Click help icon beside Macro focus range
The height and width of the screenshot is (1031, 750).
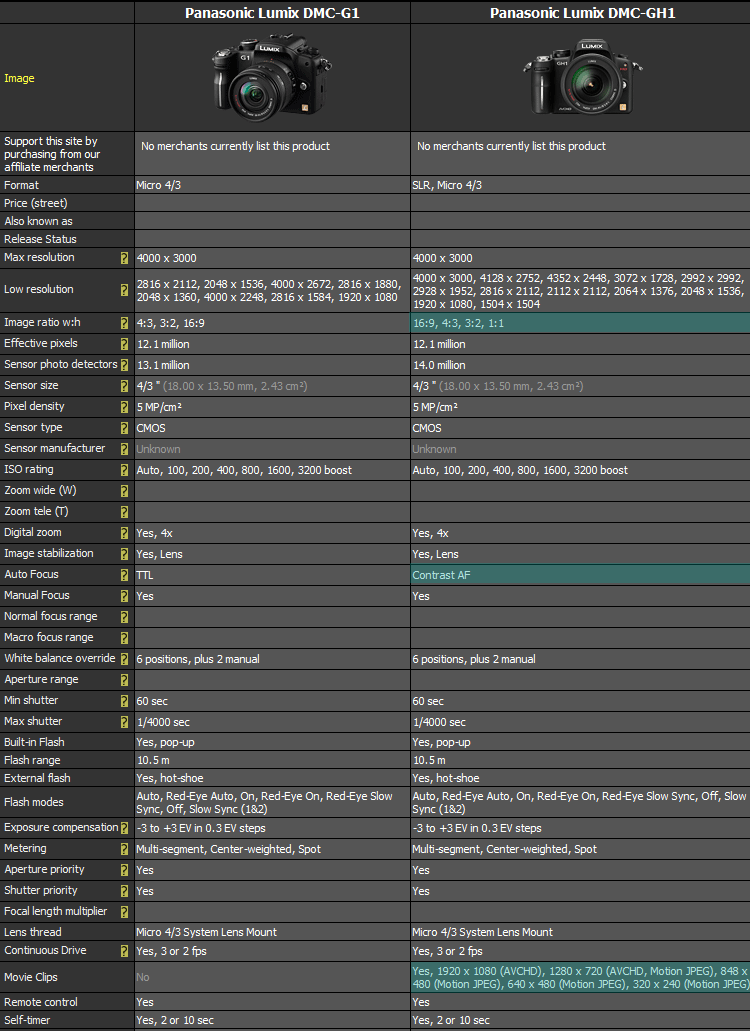click(124, 638)
